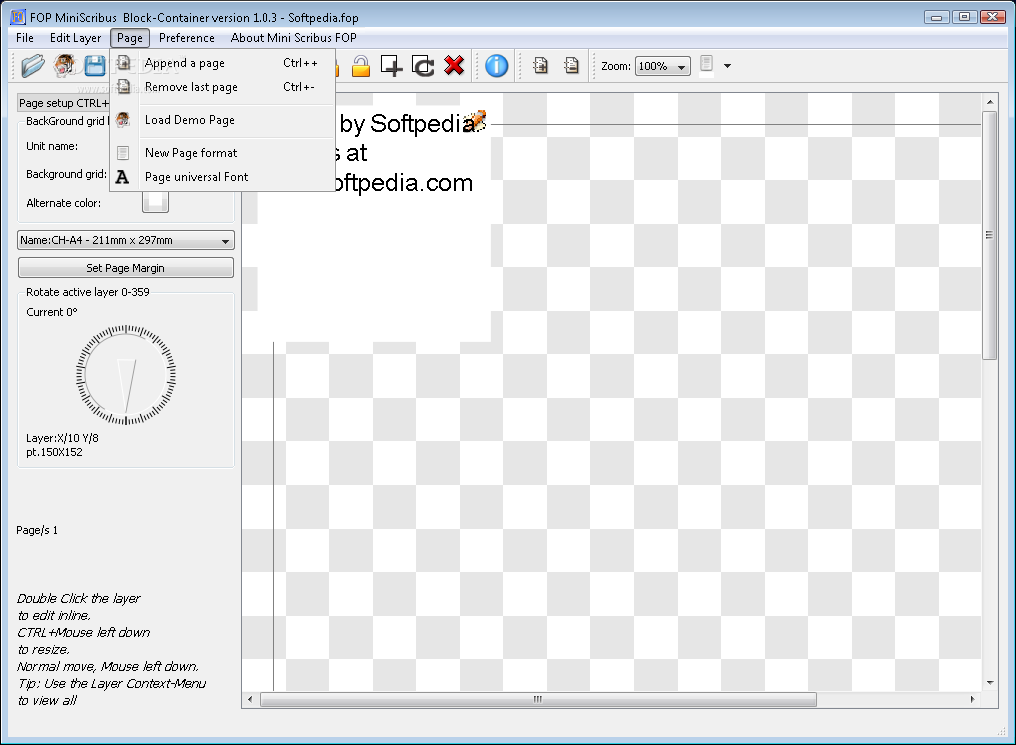This screenshot has width=1016, height=745.
Task: Open the Zoom 100% combo box
Action: pos(662,66)
